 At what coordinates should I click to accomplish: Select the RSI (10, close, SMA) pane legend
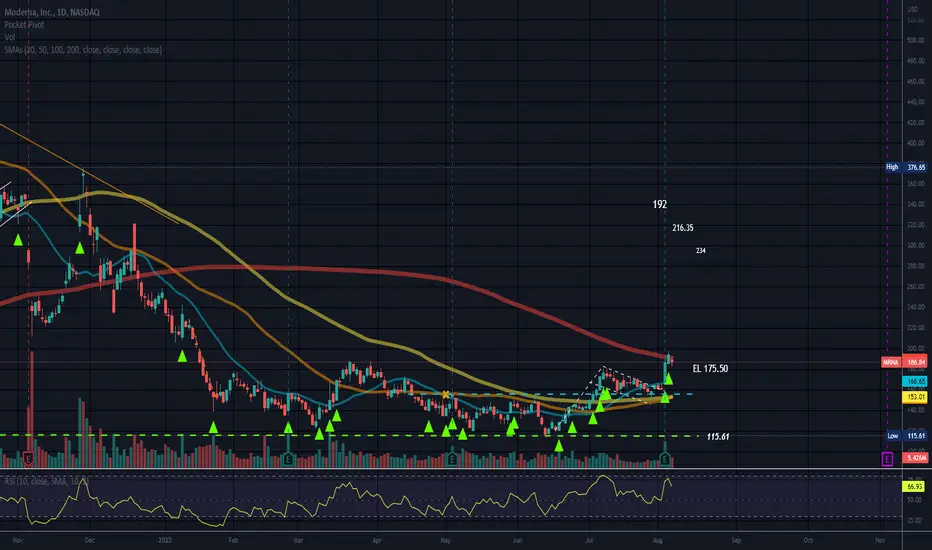point(46,481)
